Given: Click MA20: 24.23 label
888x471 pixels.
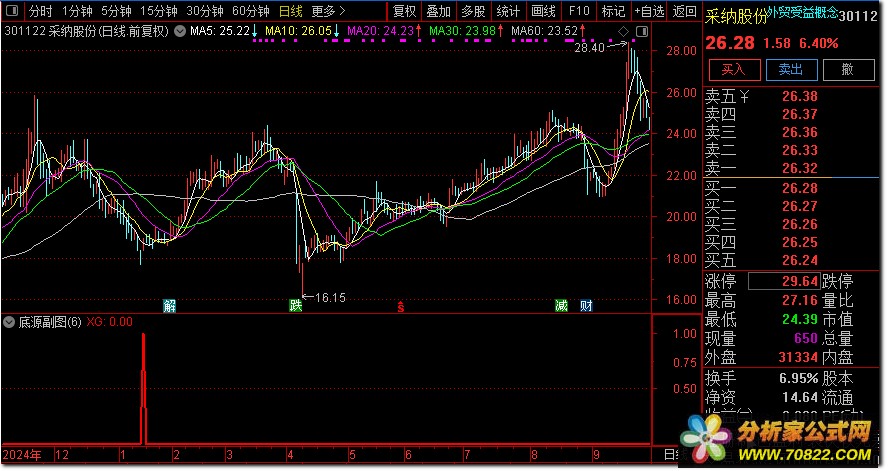Looking at the screenshot, I should [381, 31].
